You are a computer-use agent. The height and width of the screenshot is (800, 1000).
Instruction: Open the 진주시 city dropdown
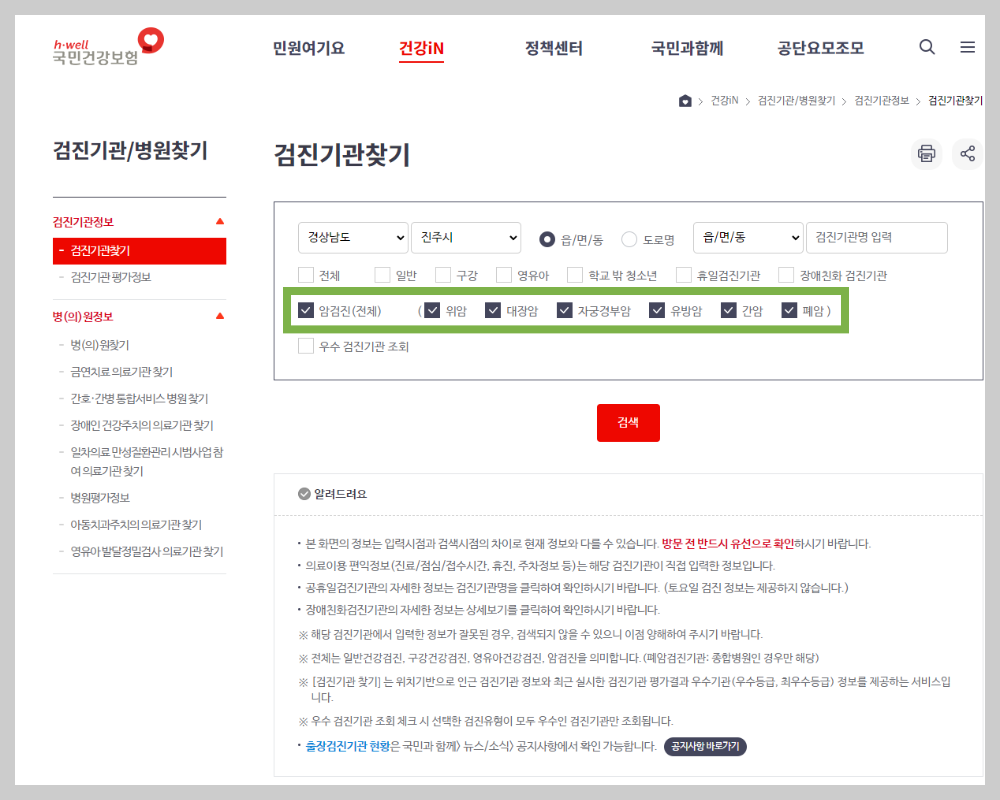(466, 238)
